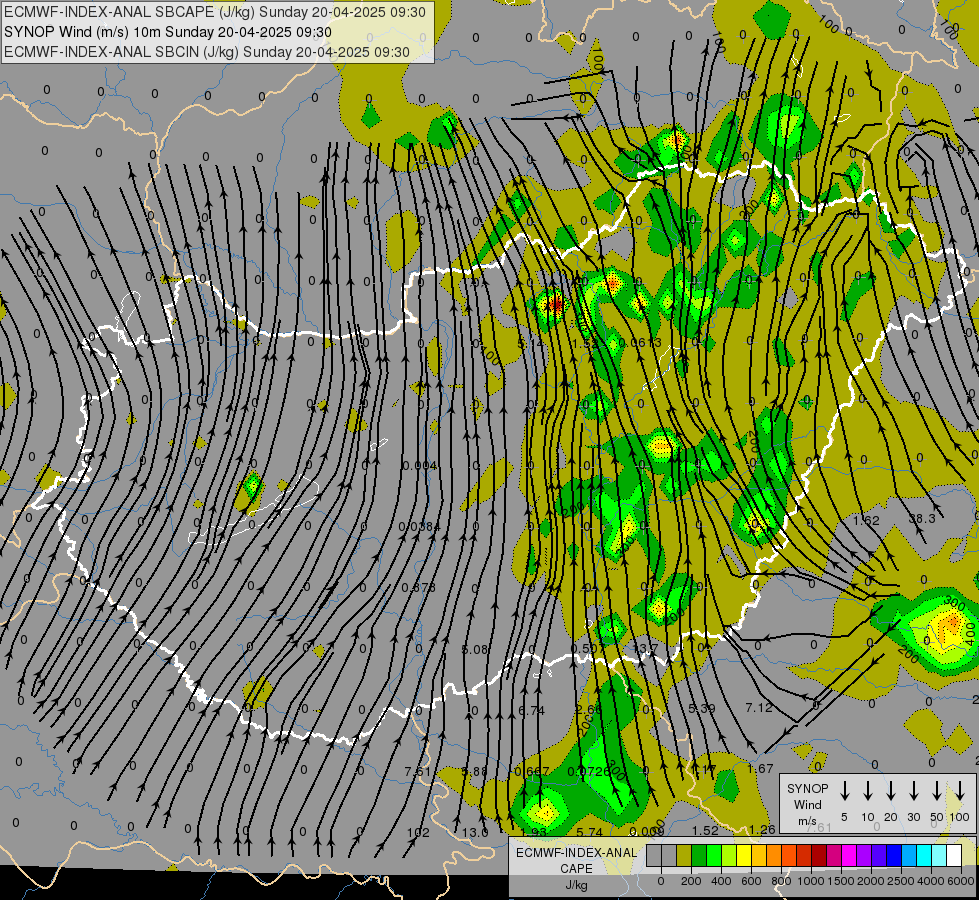The height and width of the screenshot is (900, 979).
Task: Select the SYNOP Wind 10m title line
Action: pos(168,32)
